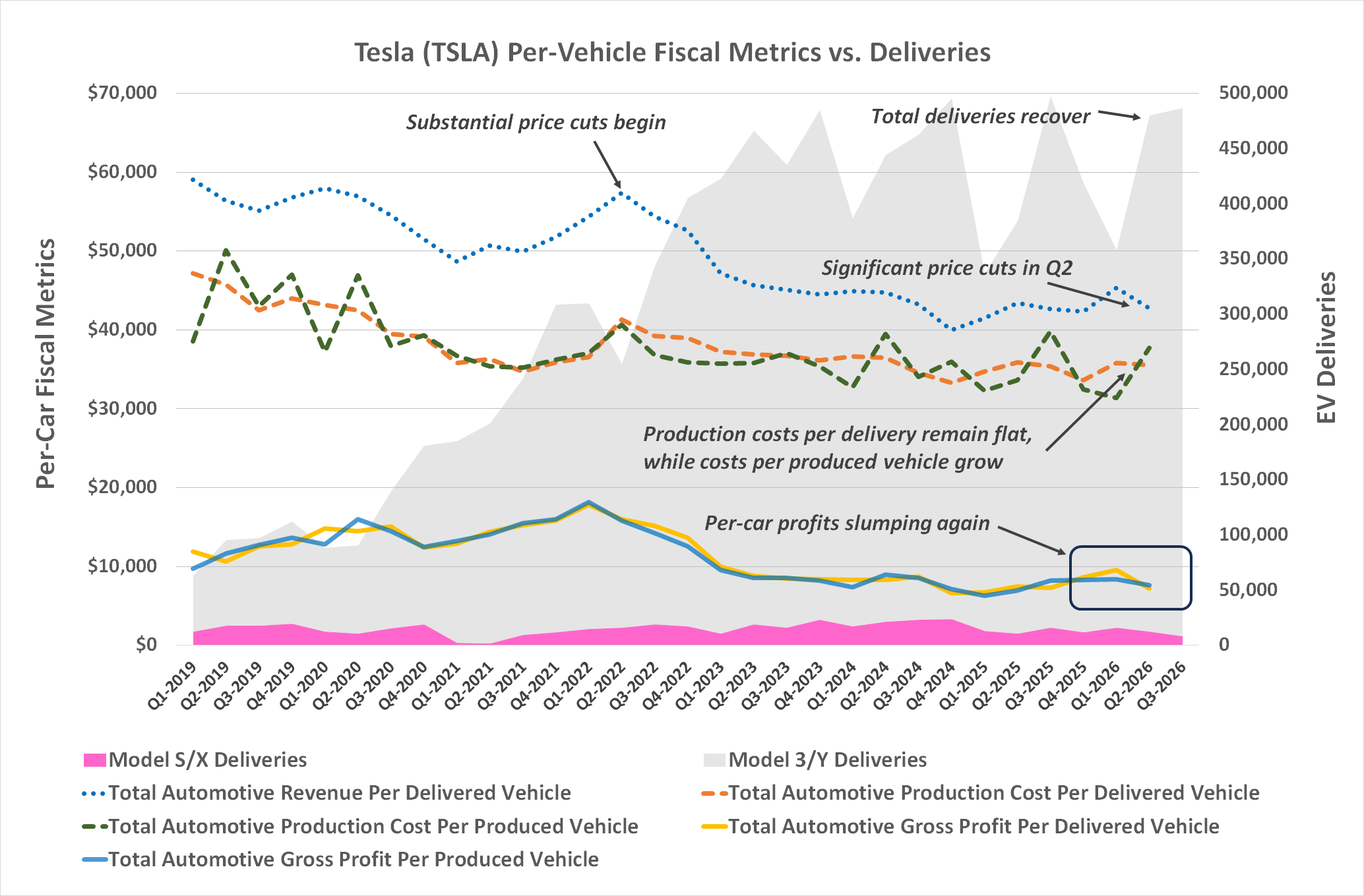The image size is (1364, 896).
Task: Click the 400,000 right axis label
Action: tap(1253, 204)
